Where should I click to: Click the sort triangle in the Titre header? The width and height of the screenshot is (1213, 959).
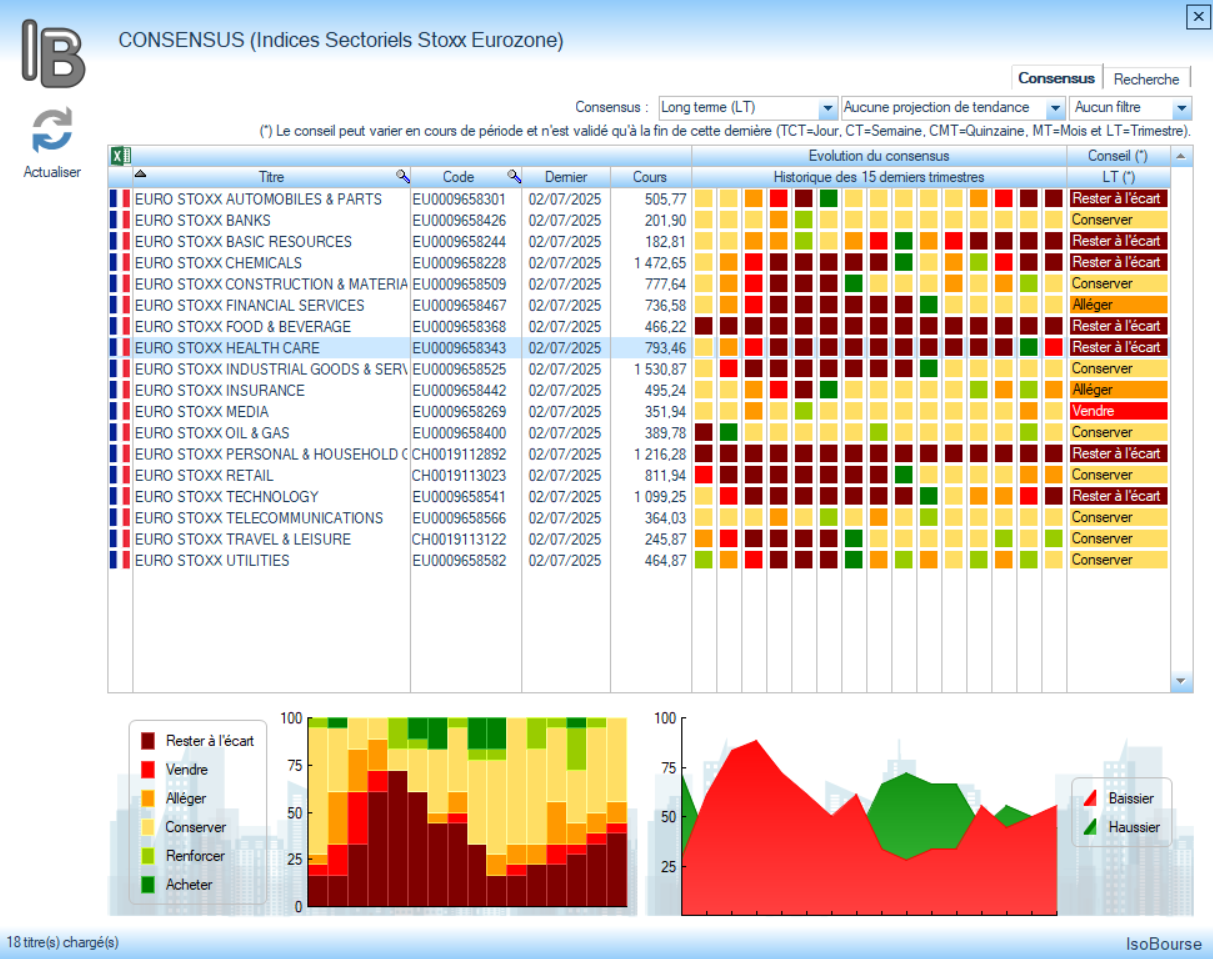[140, 174]
